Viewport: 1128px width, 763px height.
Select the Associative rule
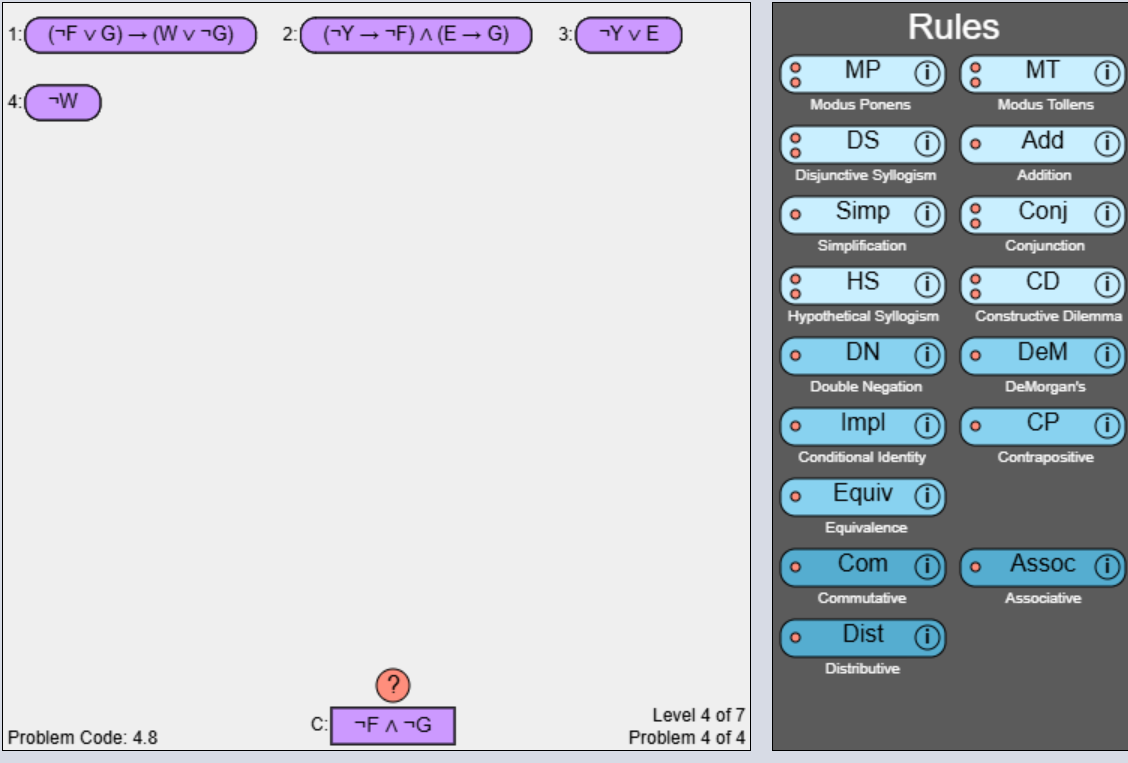click(1037, 564)
